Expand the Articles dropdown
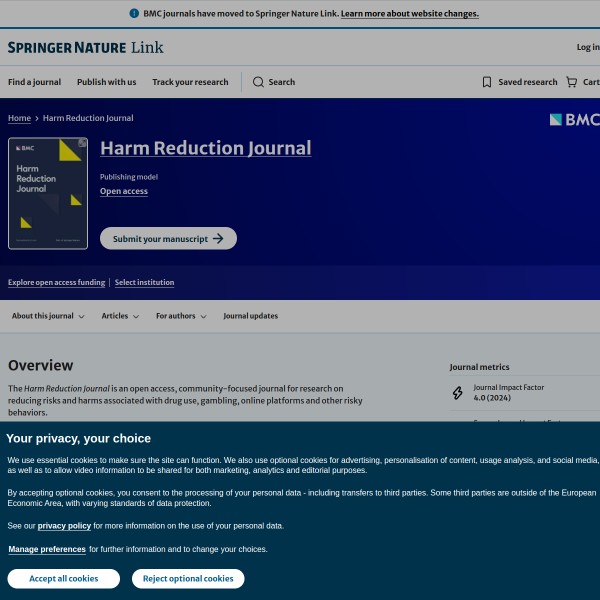The image size is (600, 600). 120,316
